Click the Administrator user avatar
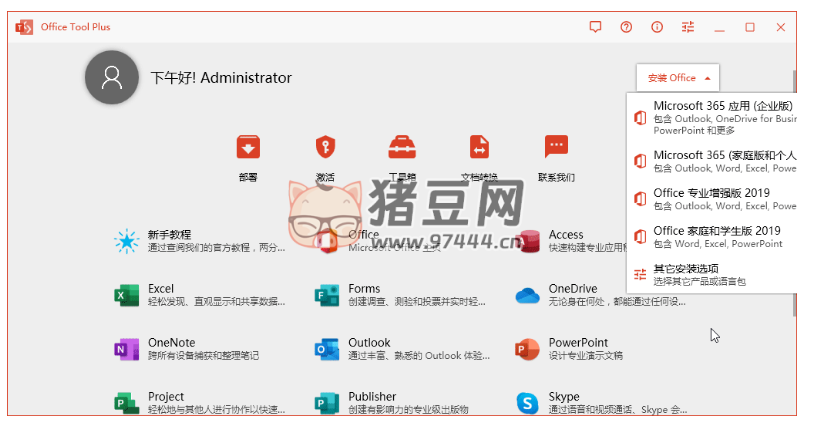814x426 pixels. click(x=112, y=78)
